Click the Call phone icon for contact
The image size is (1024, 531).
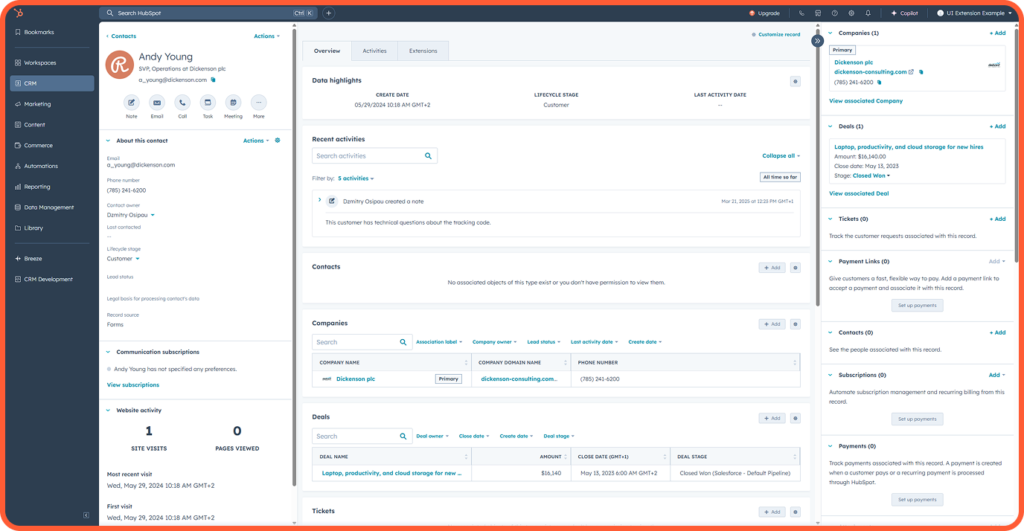click(x=182, y=103)
